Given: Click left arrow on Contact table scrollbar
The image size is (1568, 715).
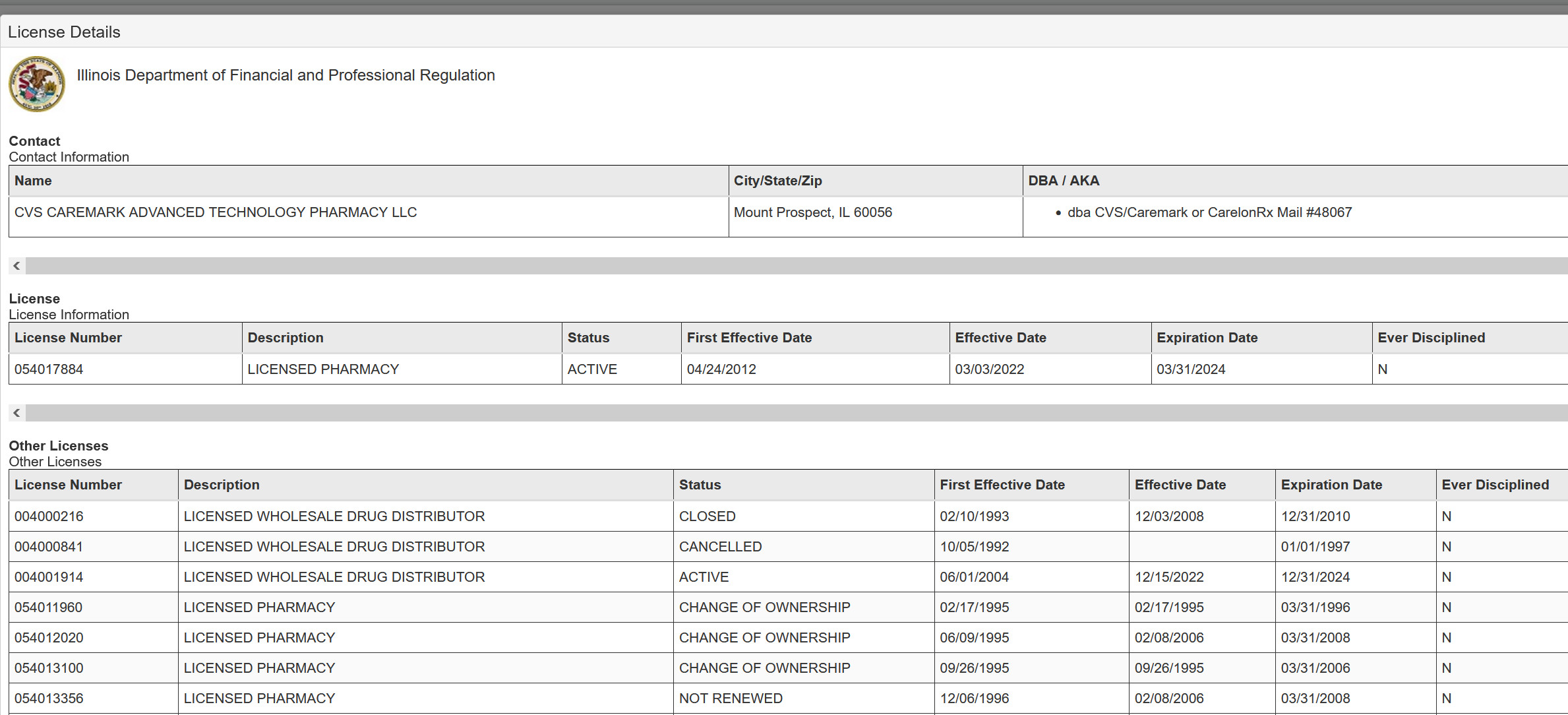Looking at the screenshot, I should click(17, 266).
